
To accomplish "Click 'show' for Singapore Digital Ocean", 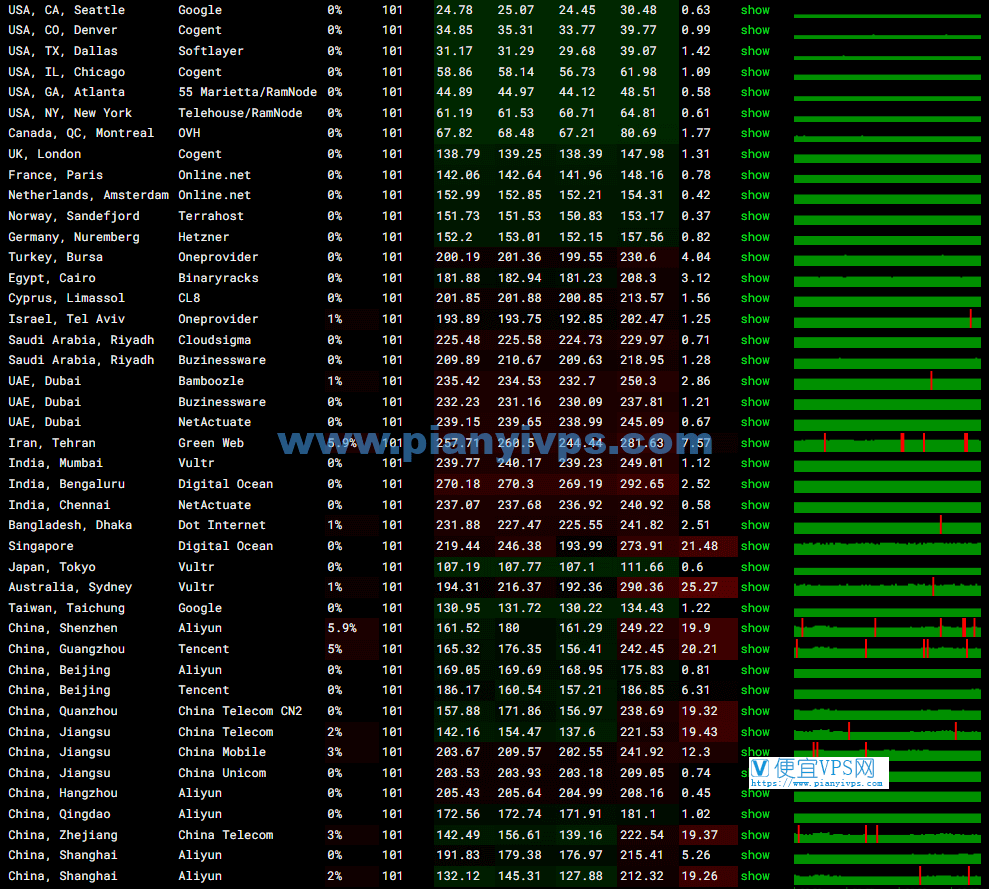I will click(755, 545).
